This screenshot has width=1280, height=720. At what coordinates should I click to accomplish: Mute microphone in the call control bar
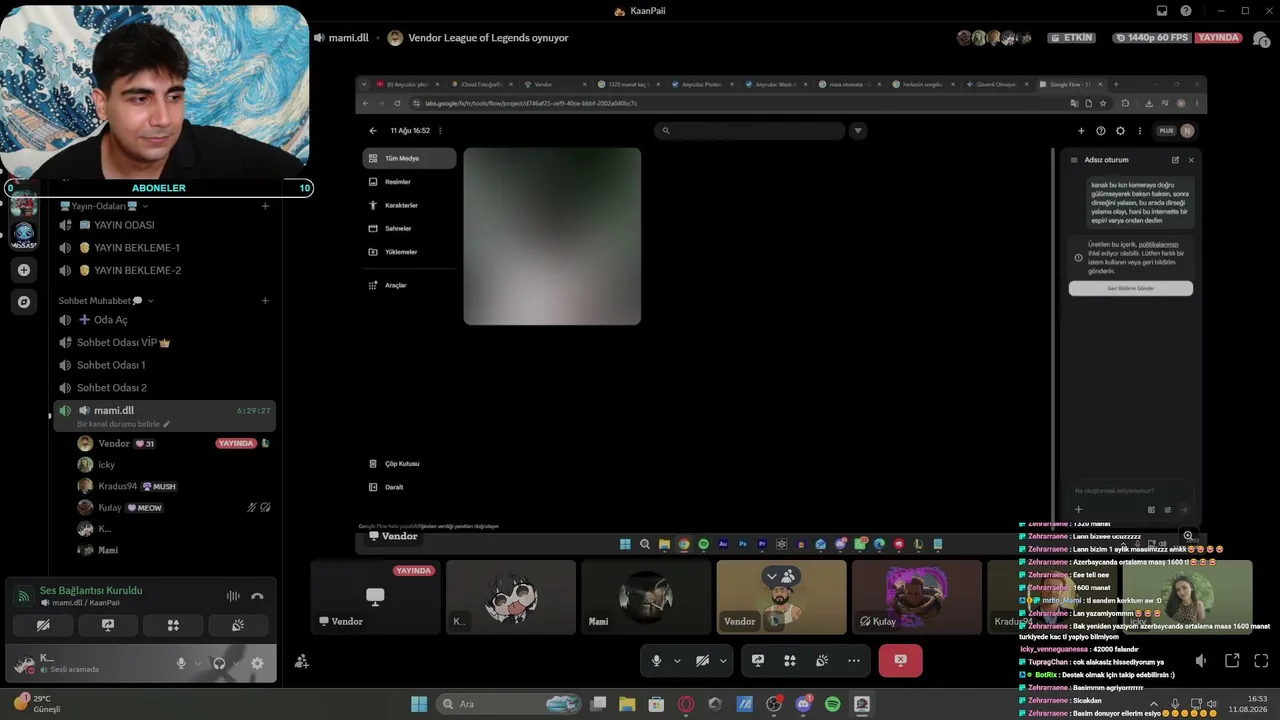657,661
